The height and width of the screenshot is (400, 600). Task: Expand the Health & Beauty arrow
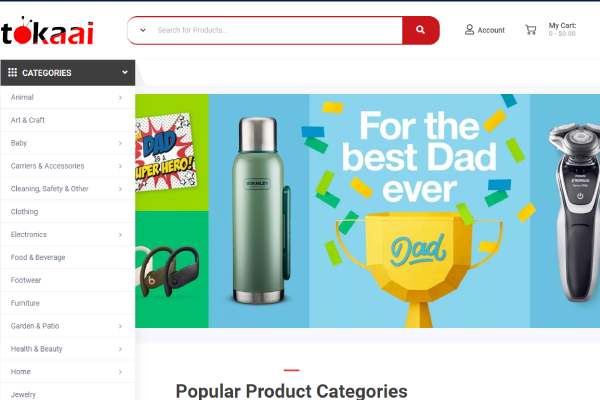120,349
